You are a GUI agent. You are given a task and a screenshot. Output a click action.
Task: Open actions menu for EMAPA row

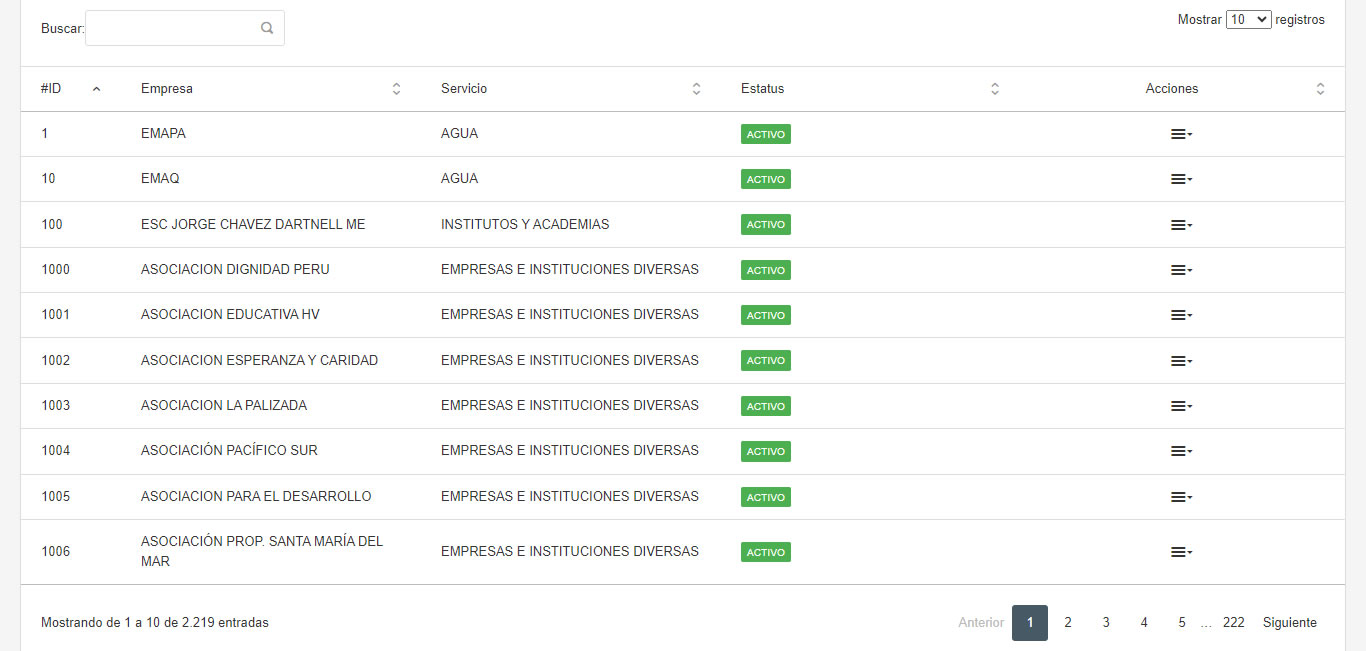1181,134
